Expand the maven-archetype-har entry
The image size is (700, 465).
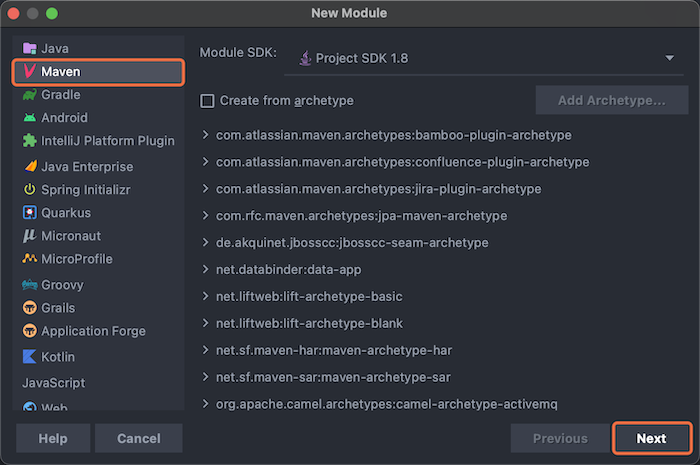205,350
